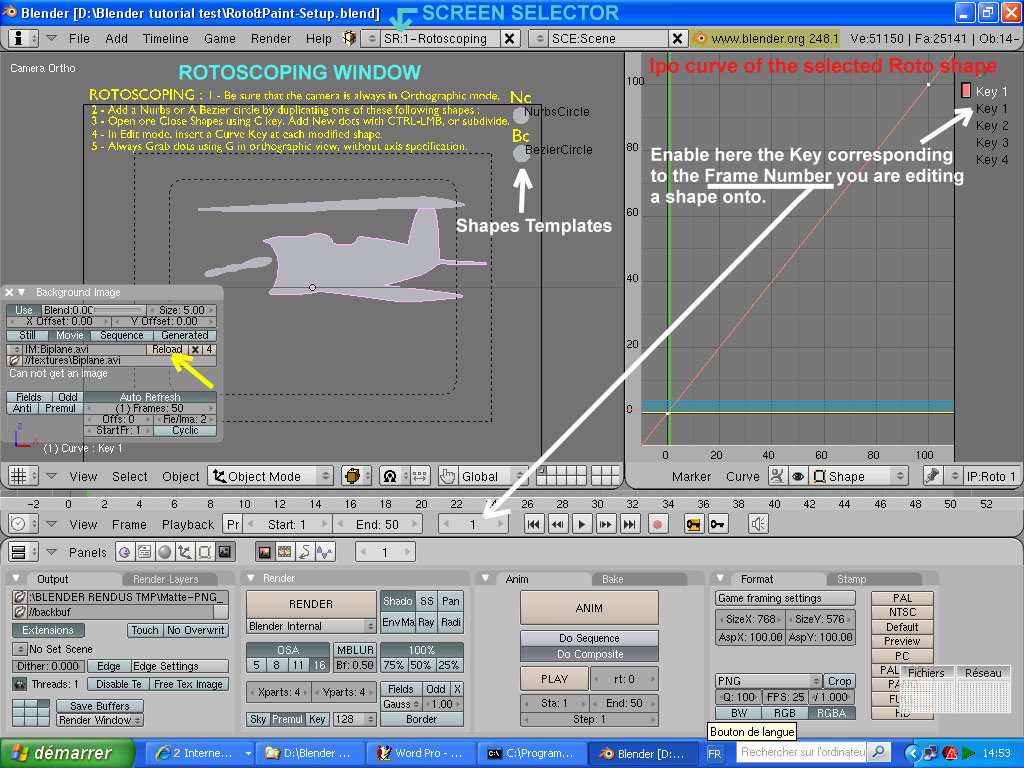
Task: Enable Use in Background Image panel
Action: click(24, 310)
